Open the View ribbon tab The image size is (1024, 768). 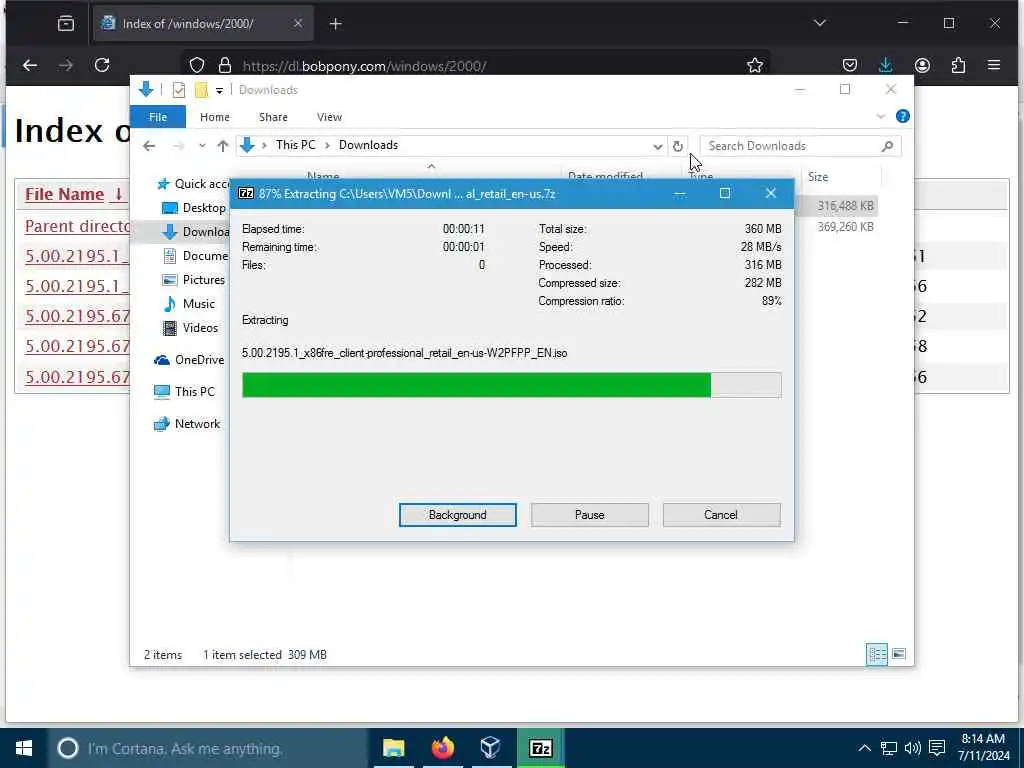pos(329,117)
